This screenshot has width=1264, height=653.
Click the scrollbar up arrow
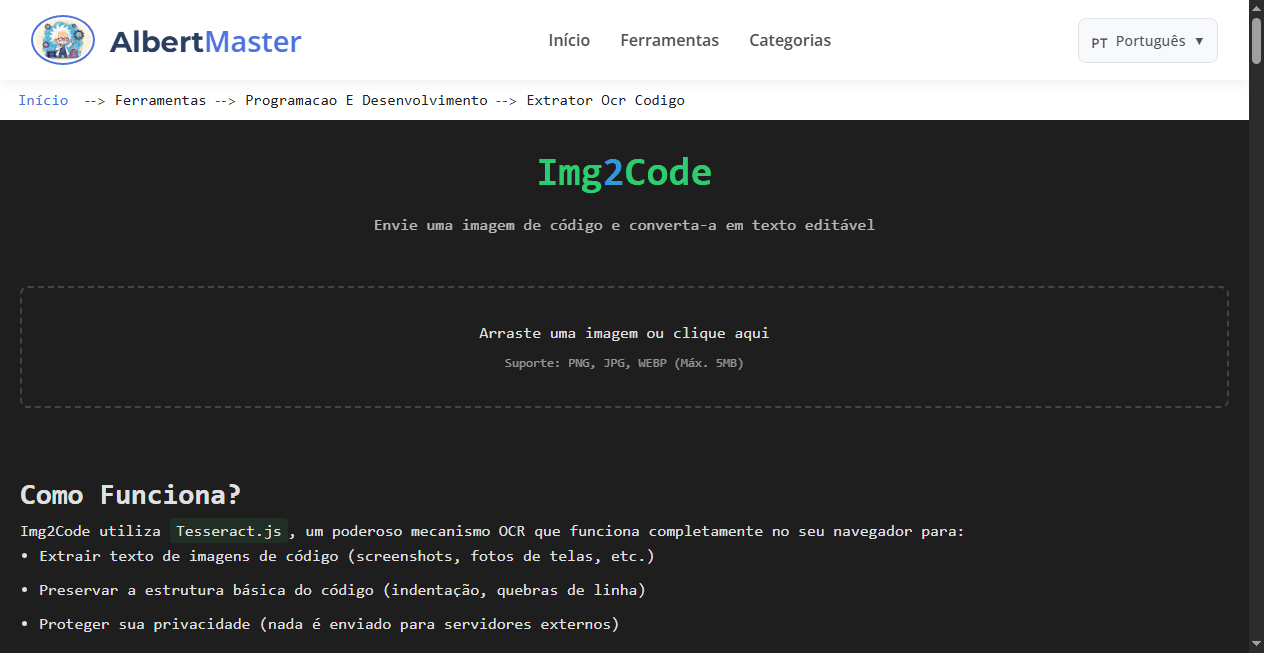pos(1256,8)
